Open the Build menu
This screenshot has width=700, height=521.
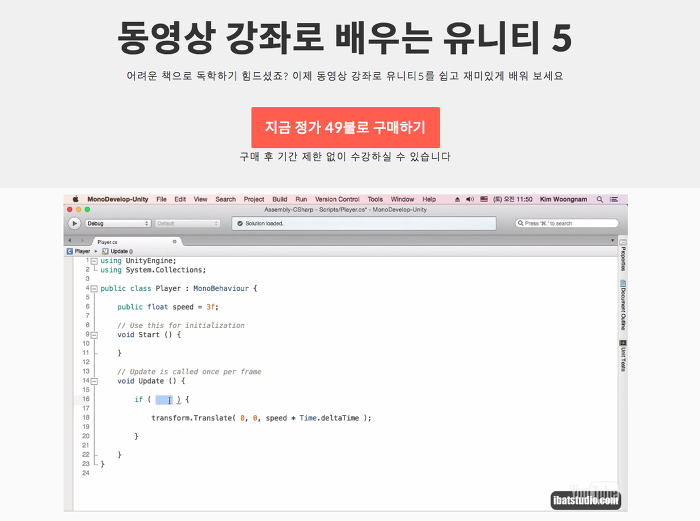coord(280,200)
